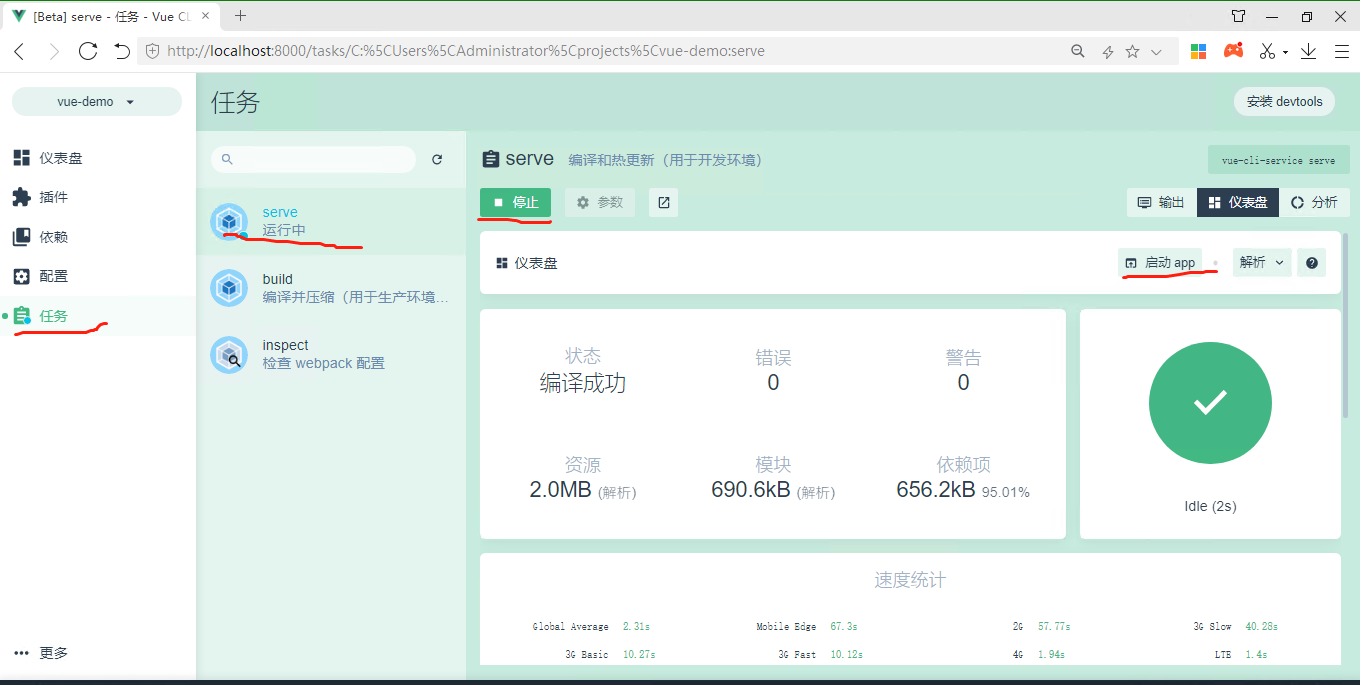Open the 插件 plugins section
Viewport: 1360px width, 685px height.
(98, 197)
